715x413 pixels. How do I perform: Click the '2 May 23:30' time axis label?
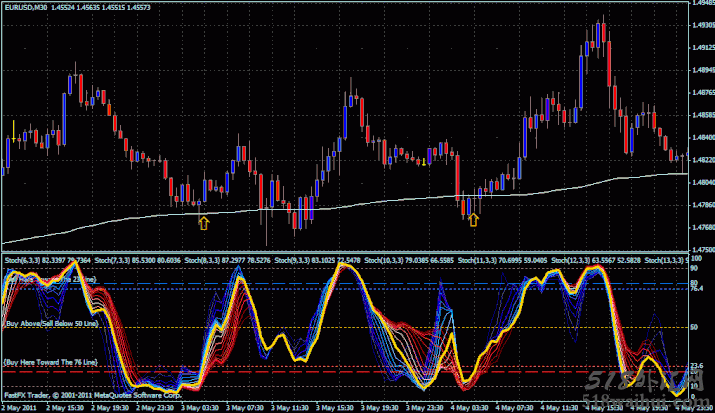(x=155, y=408)
